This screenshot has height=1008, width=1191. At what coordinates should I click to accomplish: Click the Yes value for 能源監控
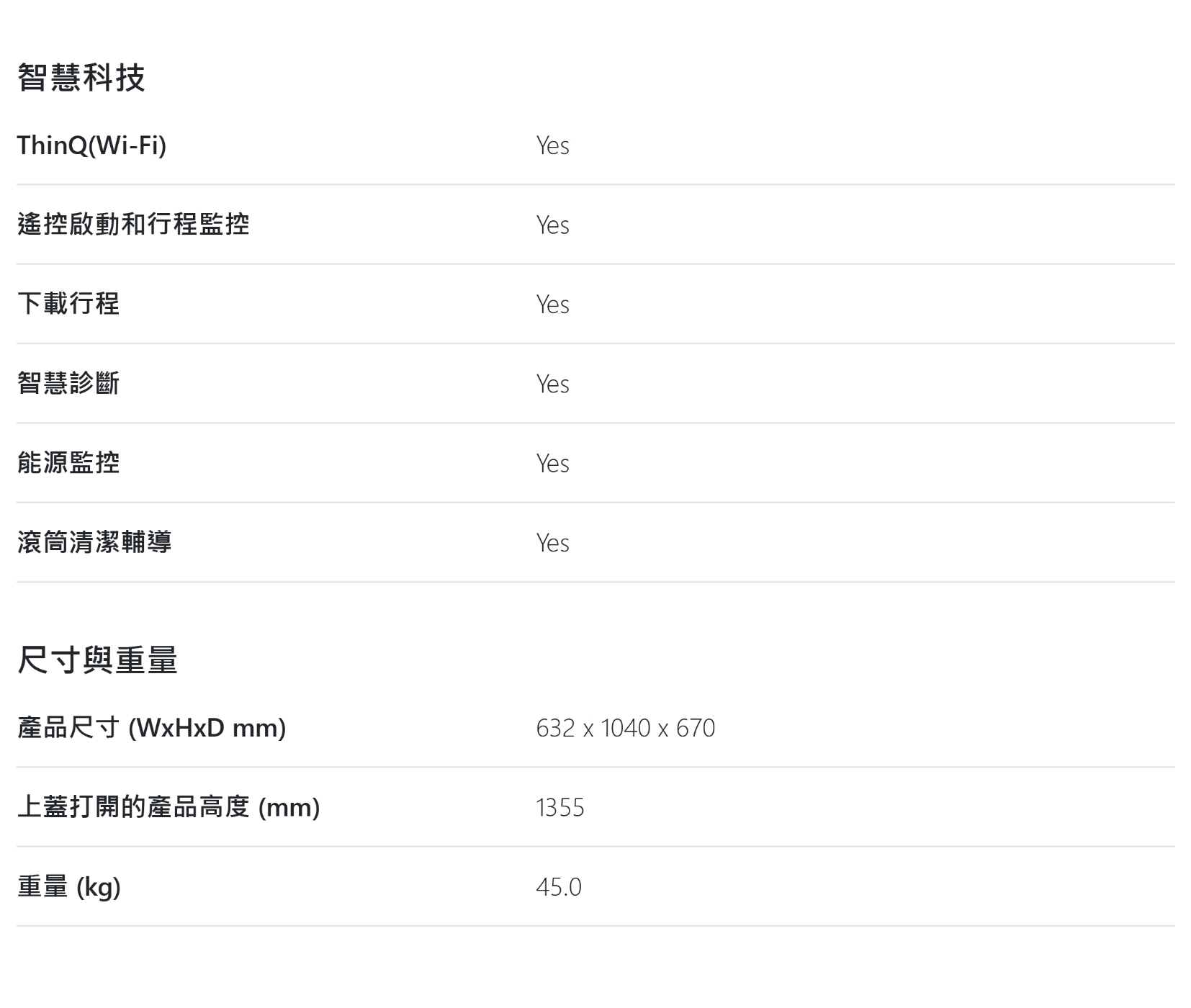point(552,463)
